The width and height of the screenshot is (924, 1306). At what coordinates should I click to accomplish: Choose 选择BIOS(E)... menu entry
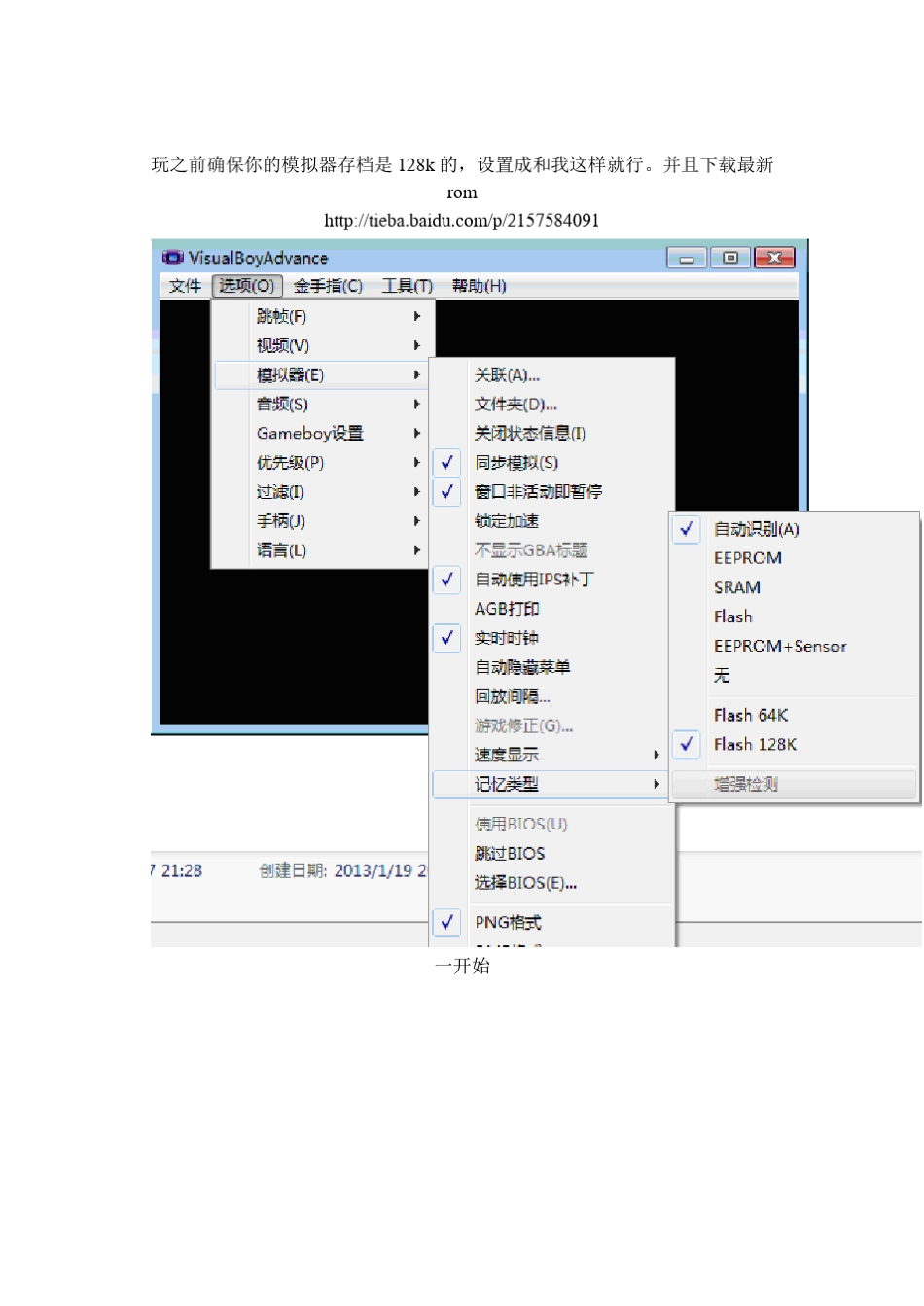click(x=551, y=883)
